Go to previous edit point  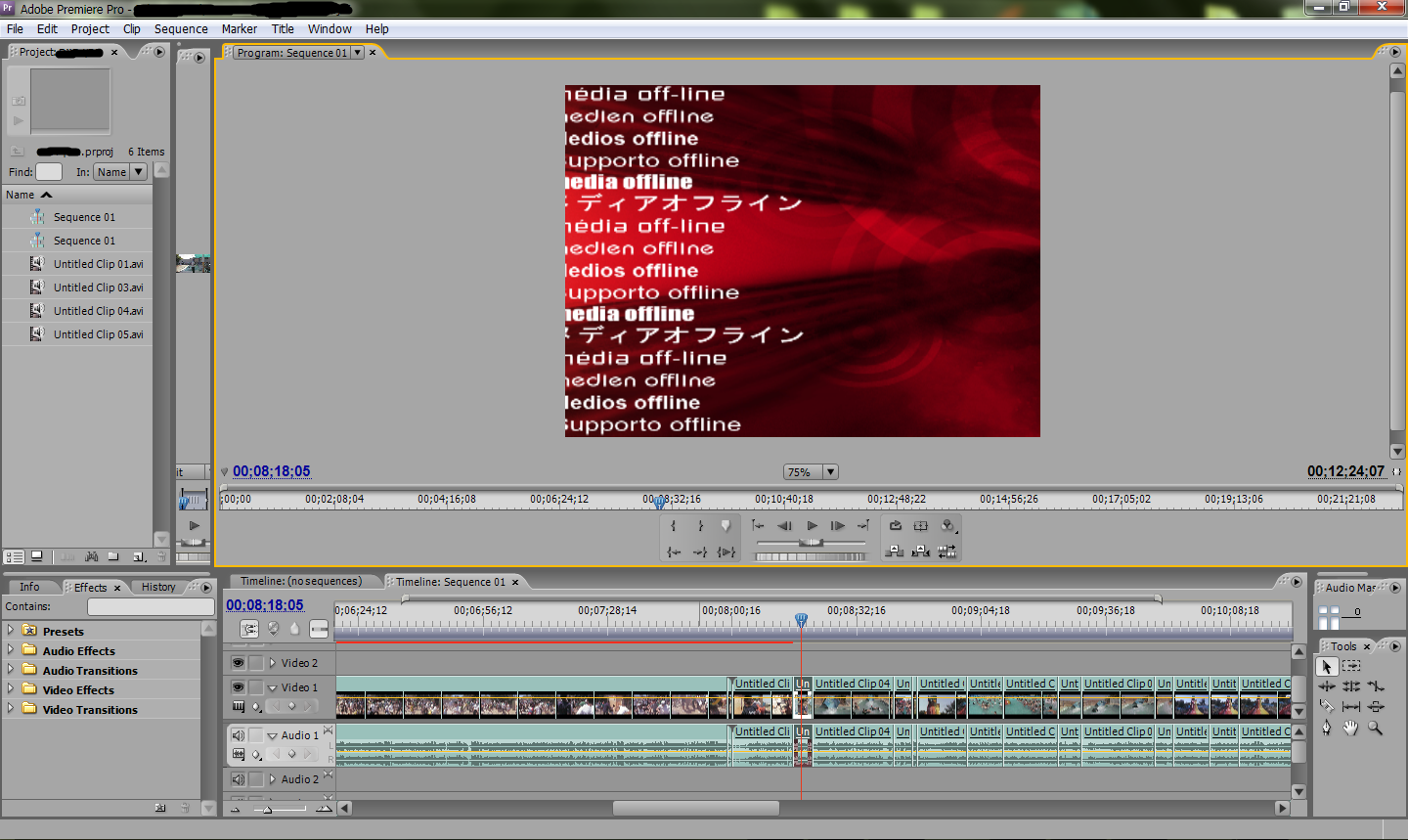pyautogui.click(x=759, y=526)
